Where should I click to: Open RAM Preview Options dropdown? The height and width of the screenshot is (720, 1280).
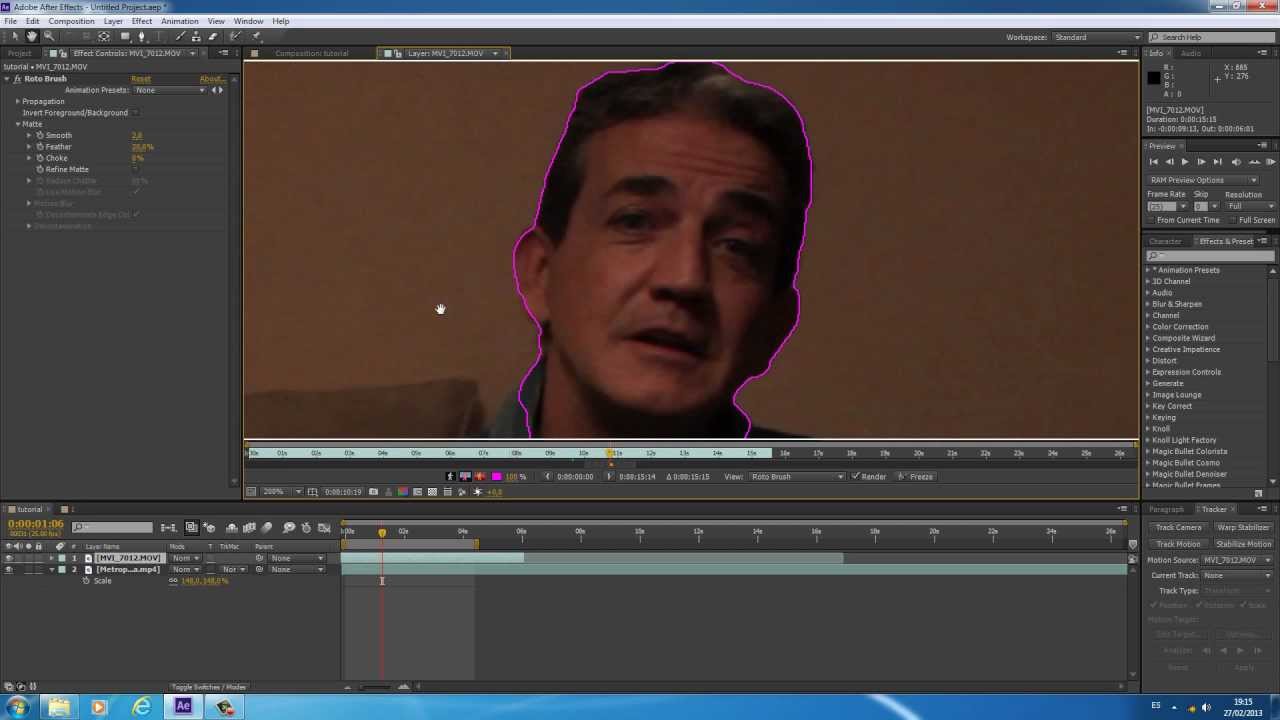pyautogui.click(x=1203, y=180)
